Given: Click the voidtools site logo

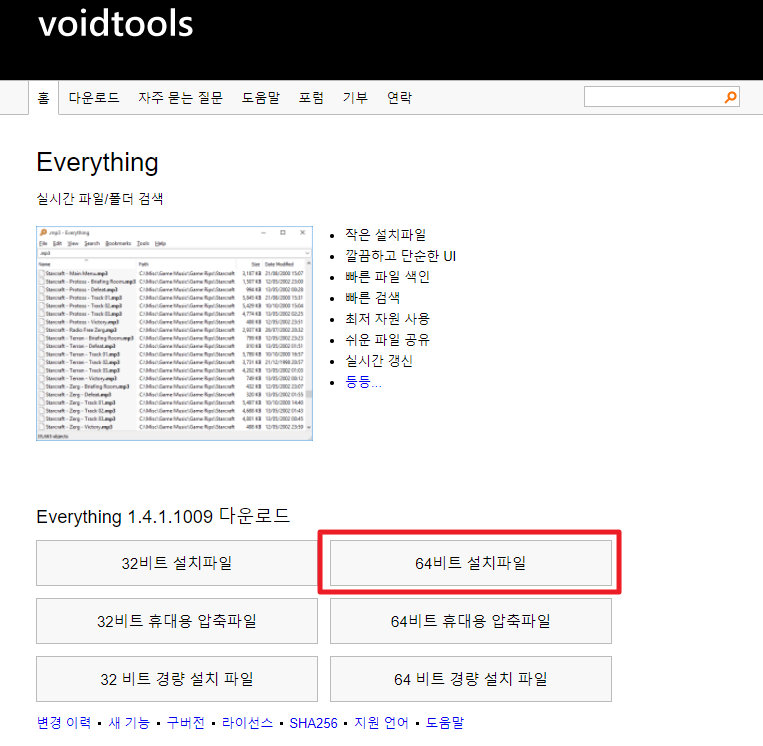Looking at the screenshot, I should pos(116,24).
